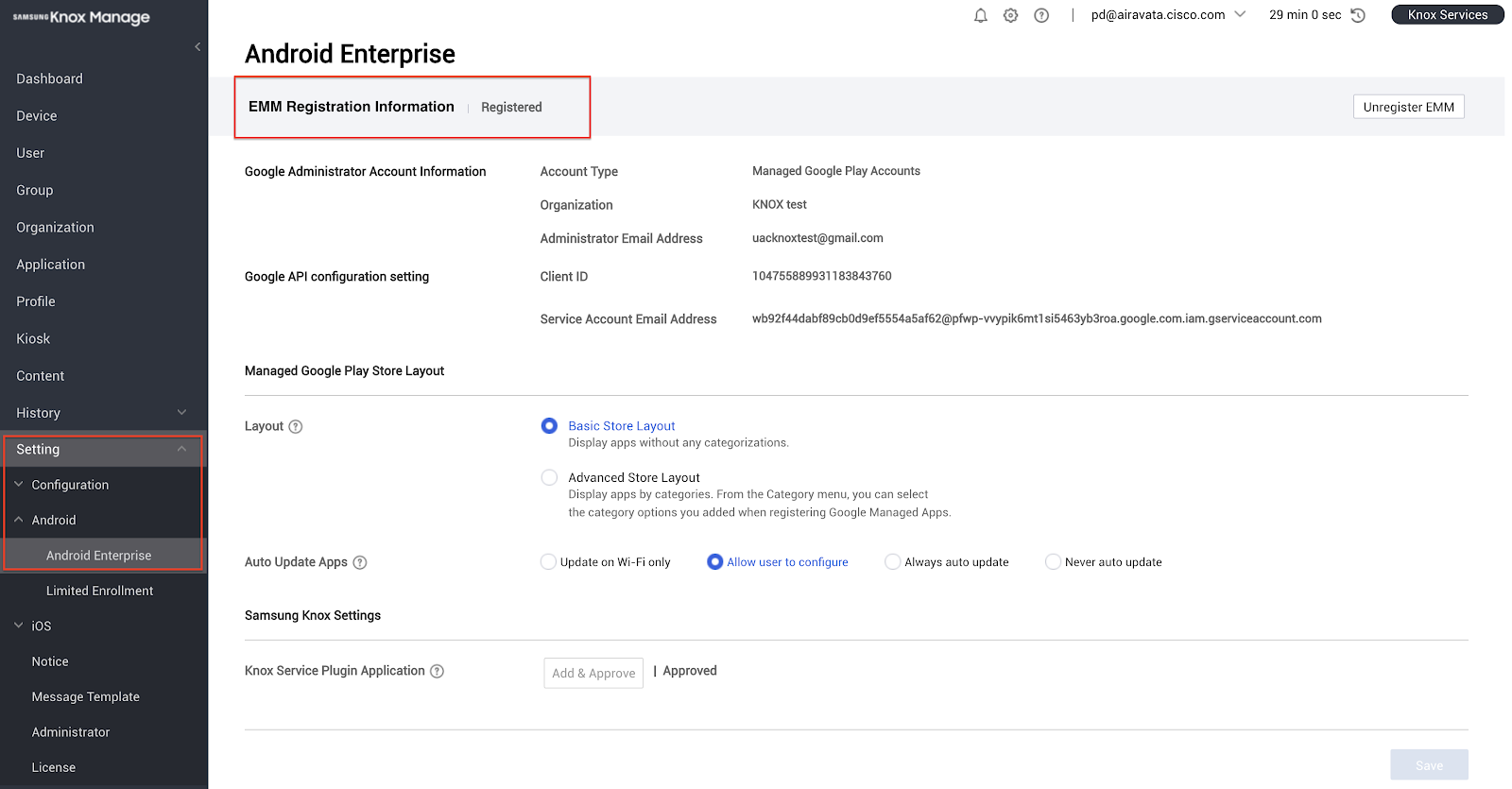Open Message Template under Setting

[85, 696]
